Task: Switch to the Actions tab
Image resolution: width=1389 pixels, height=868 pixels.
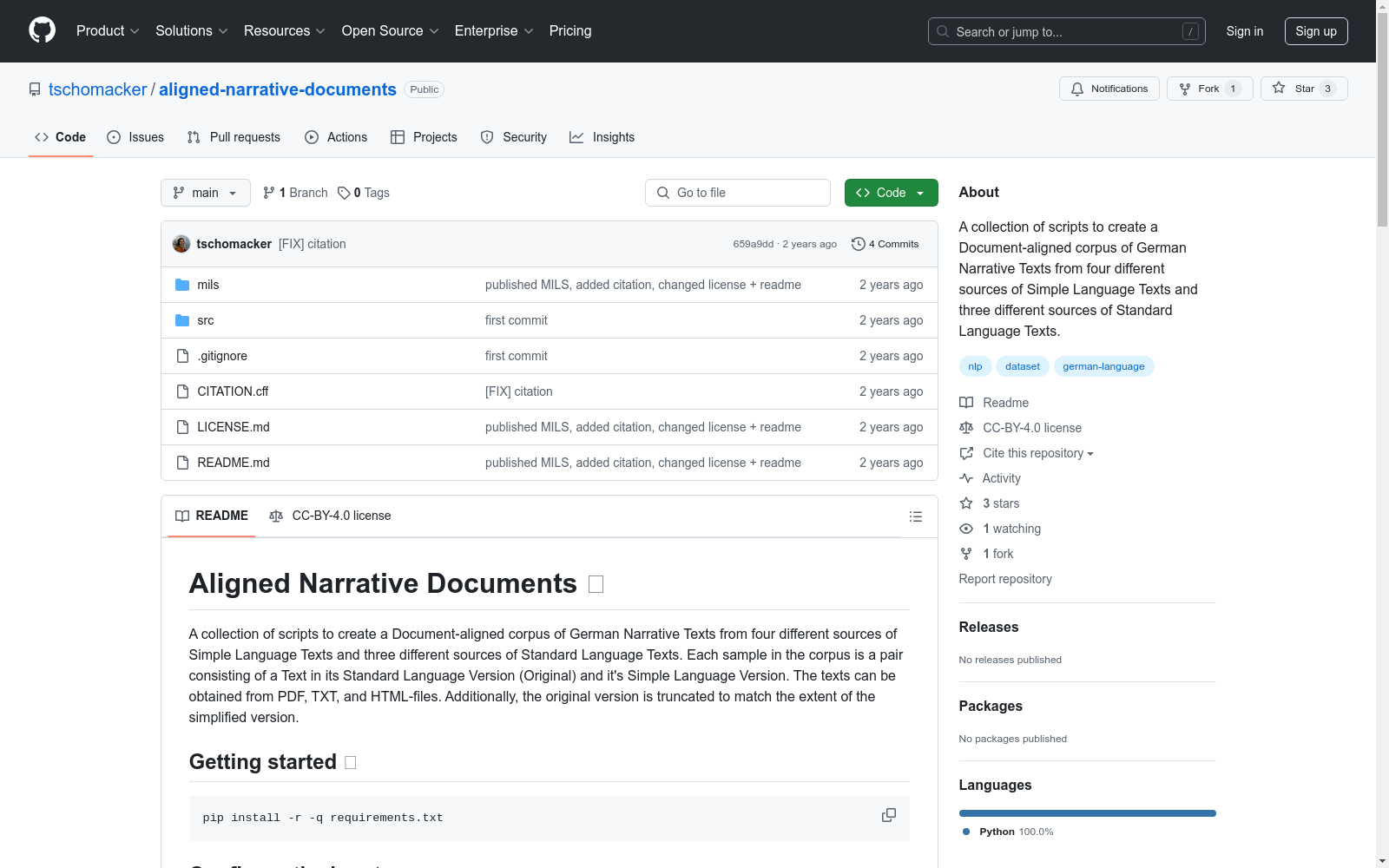Action: pyautogui.click(x=336, y=137)
